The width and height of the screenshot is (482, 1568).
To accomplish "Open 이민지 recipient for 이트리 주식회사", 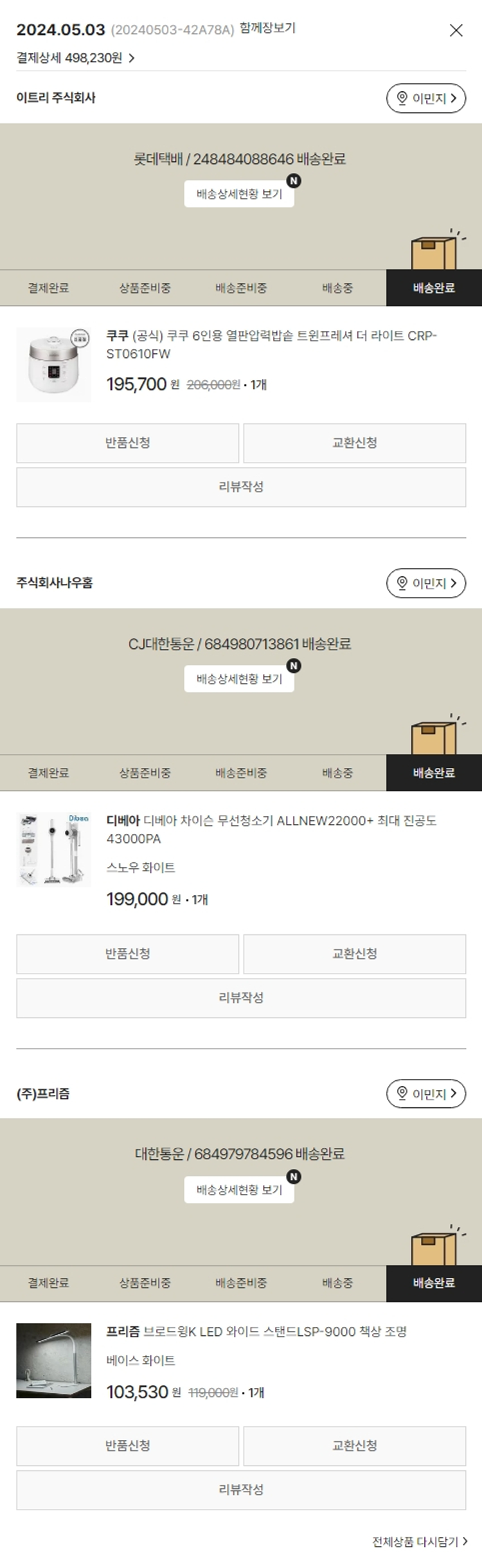I will 426,98.
